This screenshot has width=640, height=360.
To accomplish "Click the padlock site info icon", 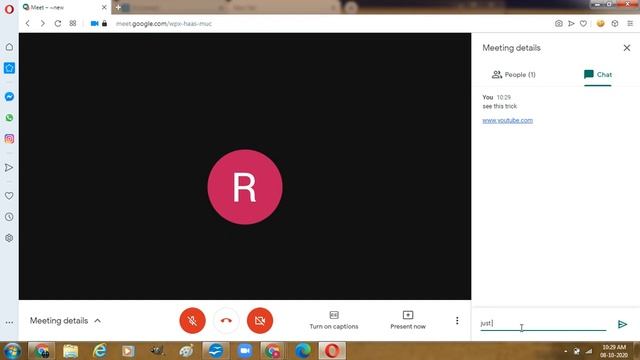I will 104,23.
